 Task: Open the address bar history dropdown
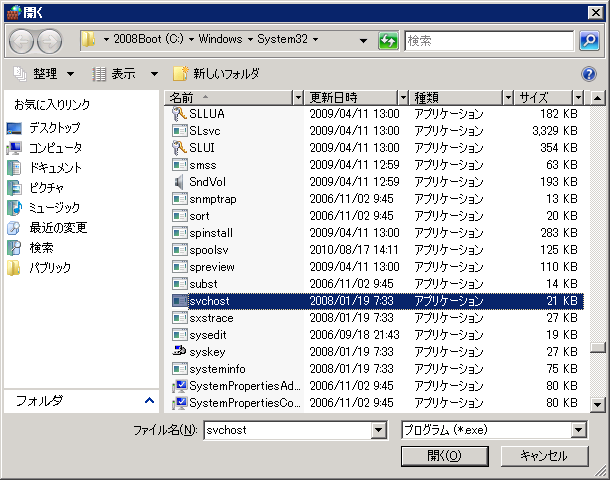click(x=363, y=40)
